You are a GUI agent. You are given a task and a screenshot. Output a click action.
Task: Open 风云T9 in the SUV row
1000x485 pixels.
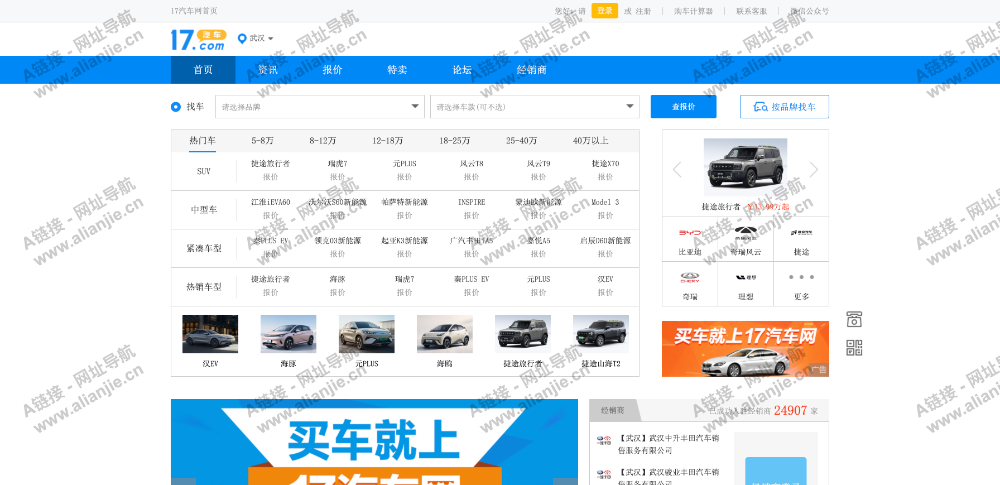tap(538, 163)
